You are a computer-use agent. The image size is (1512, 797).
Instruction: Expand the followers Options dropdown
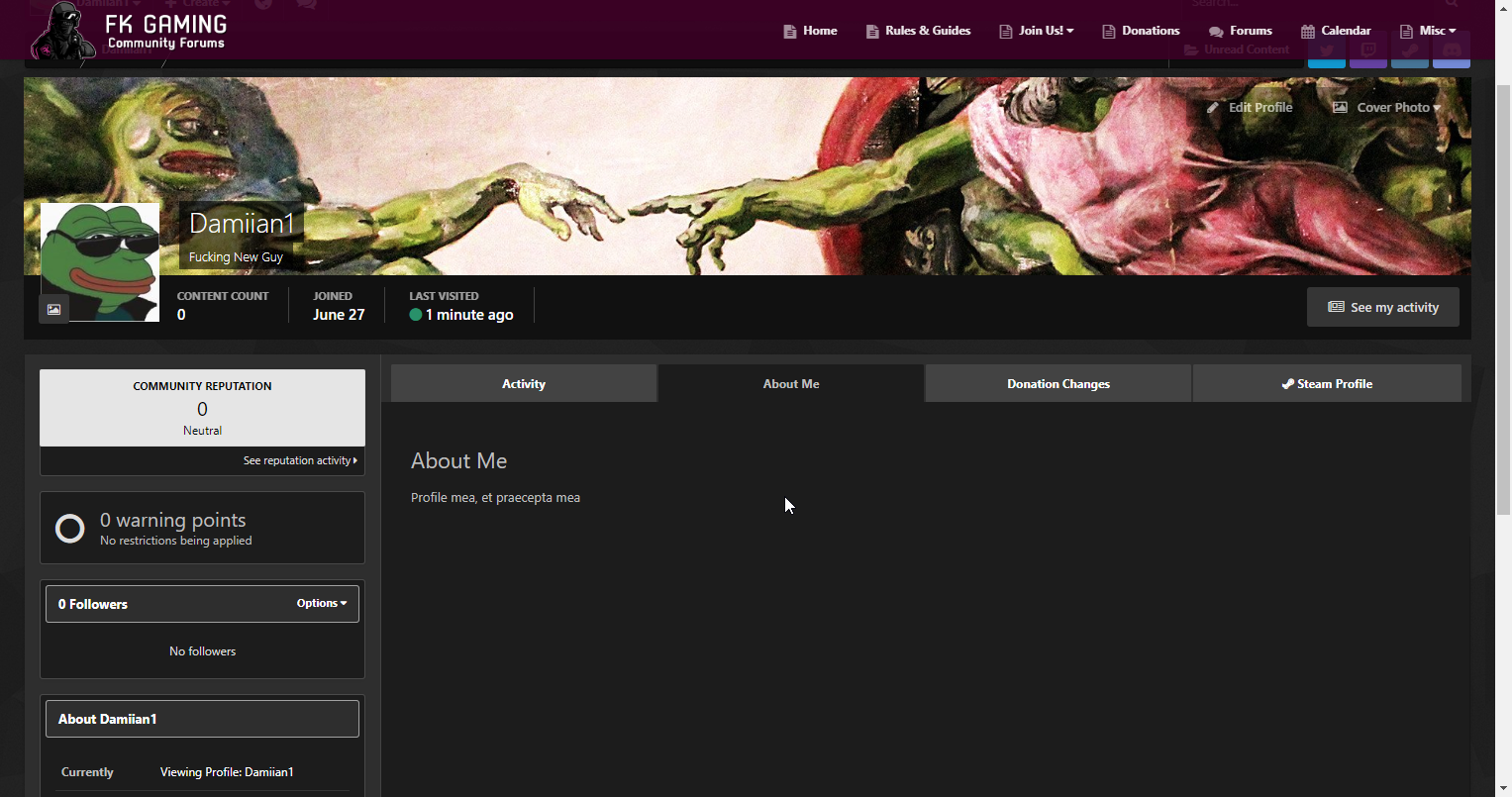(321, 603)
